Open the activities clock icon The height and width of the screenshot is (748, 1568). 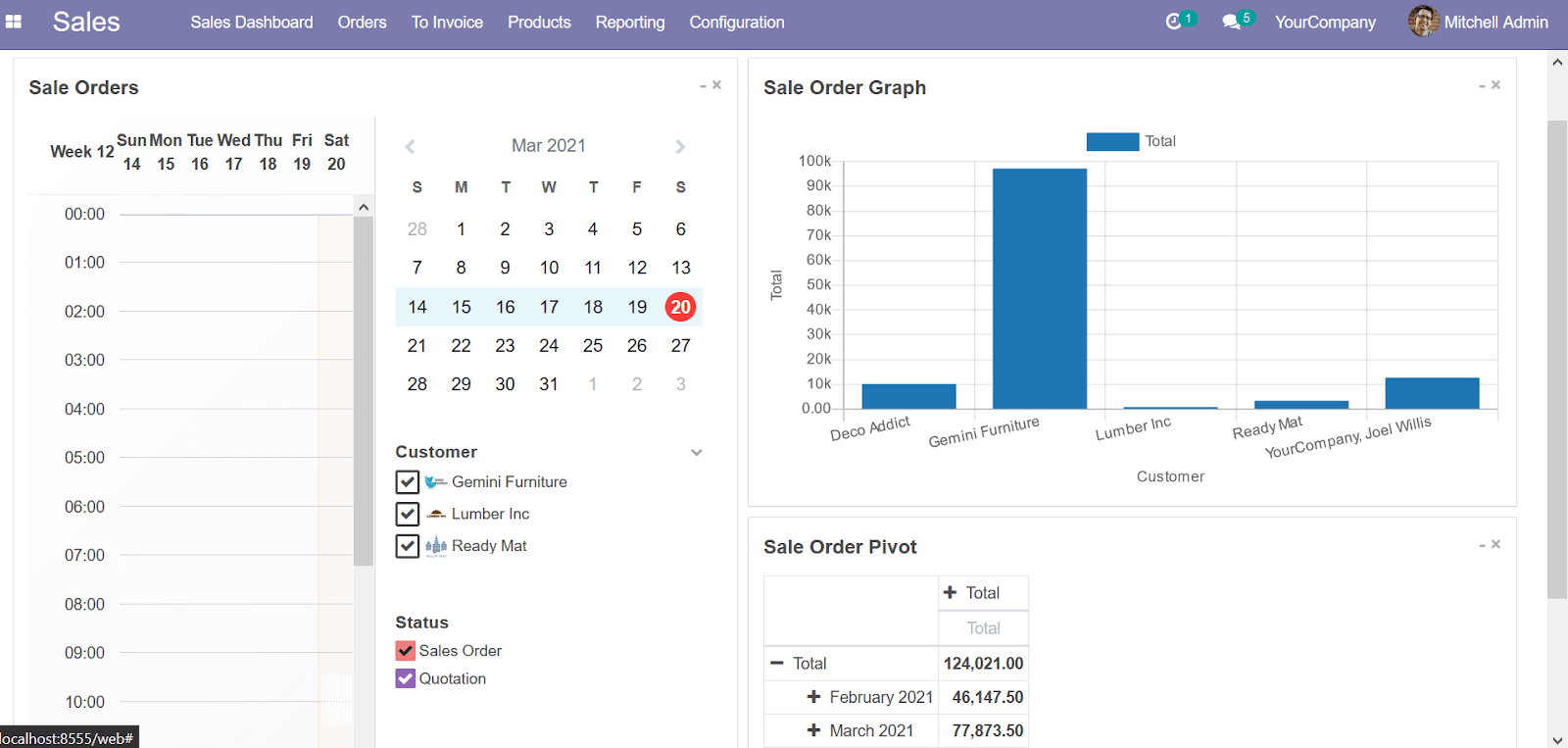tap(1173, 22)
